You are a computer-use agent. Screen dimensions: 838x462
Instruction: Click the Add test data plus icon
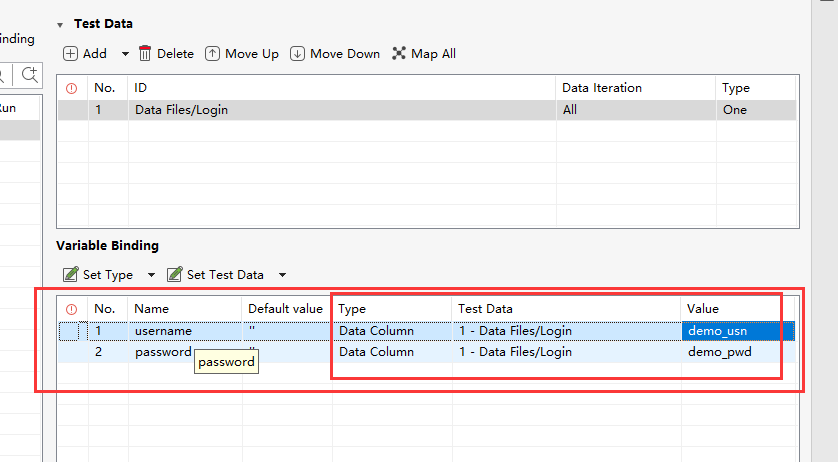(x=70, y=54)
